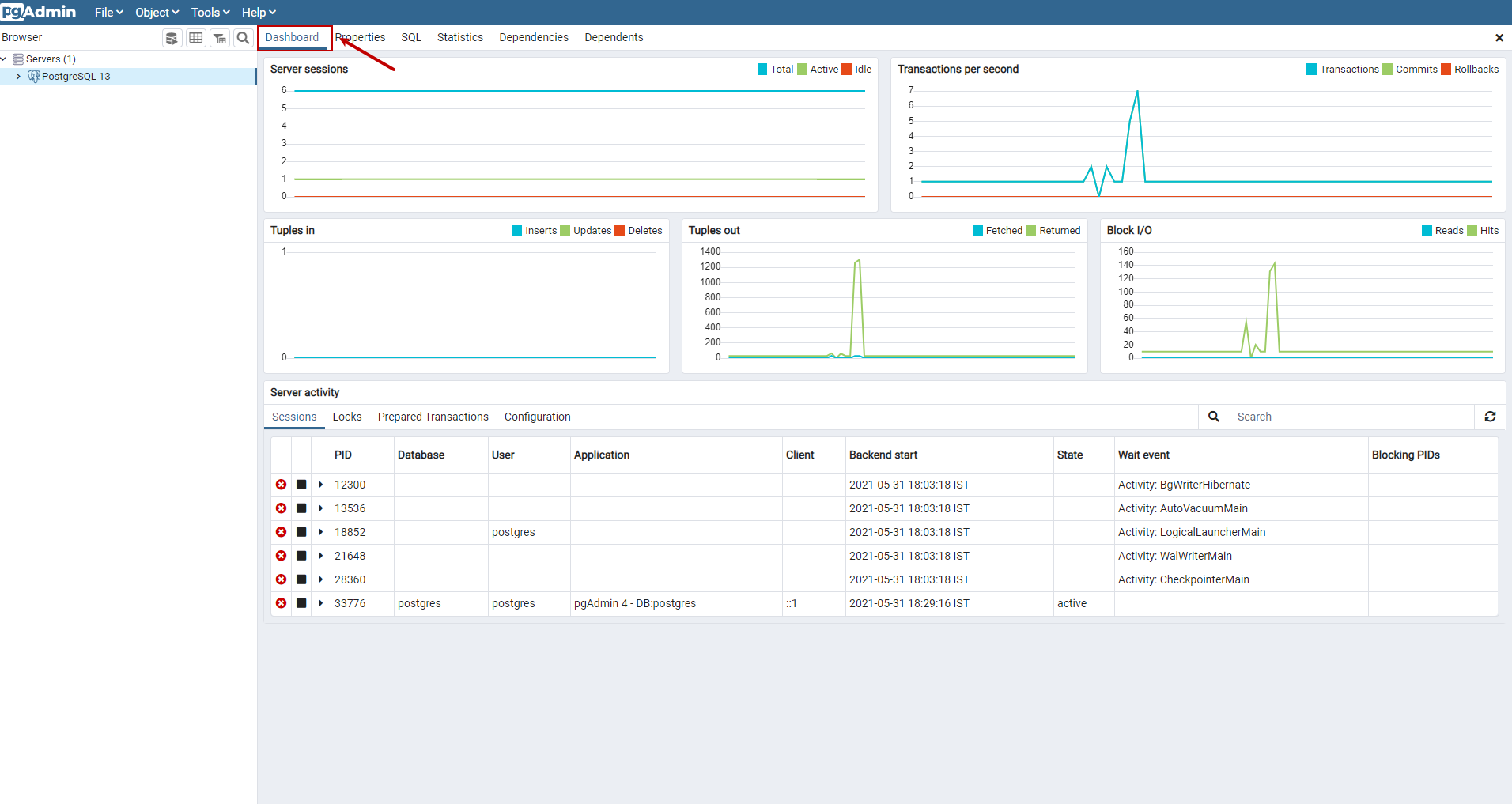Click the pgAdmin logo
Screen dimensions: 1512x804
(x=39, y=11)
